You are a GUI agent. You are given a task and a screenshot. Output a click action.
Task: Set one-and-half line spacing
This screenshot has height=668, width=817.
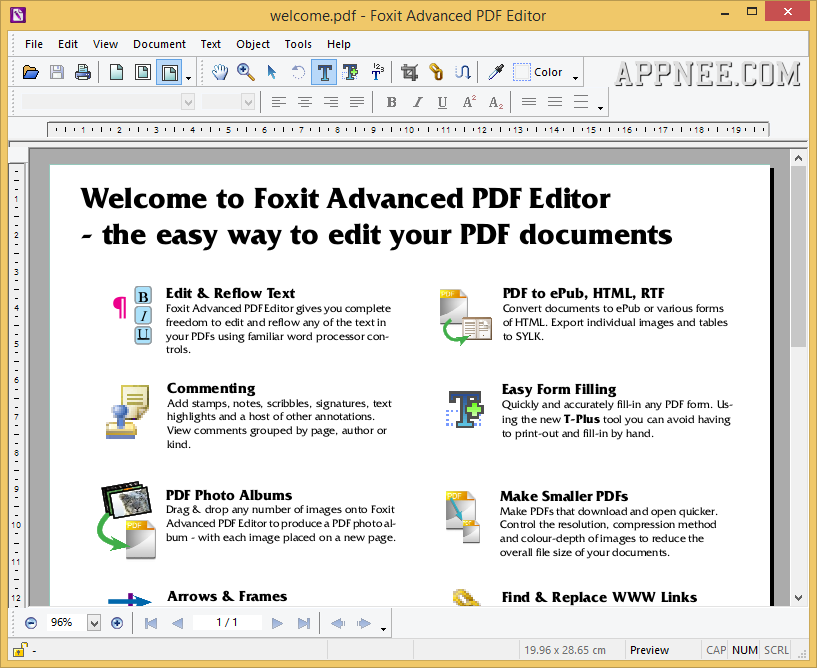click(x=555, y=102)
